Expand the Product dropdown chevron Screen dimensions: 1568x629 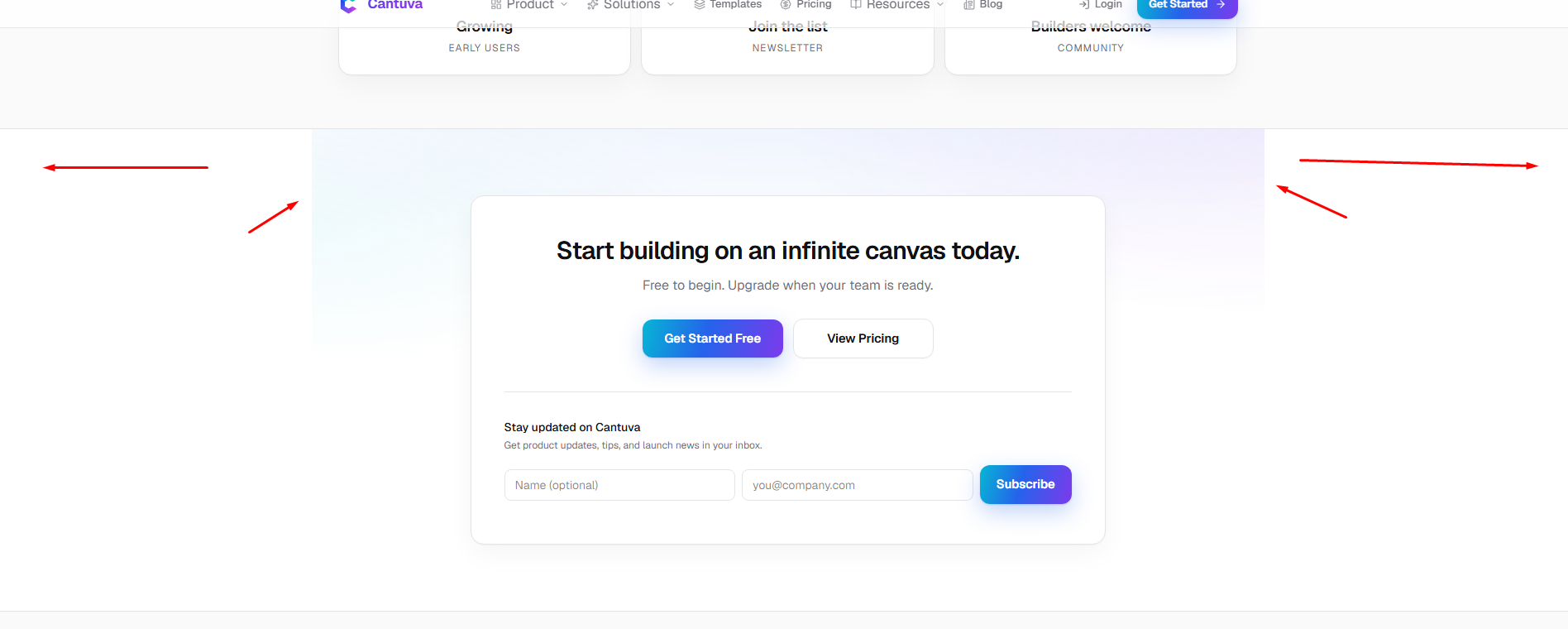564,5
